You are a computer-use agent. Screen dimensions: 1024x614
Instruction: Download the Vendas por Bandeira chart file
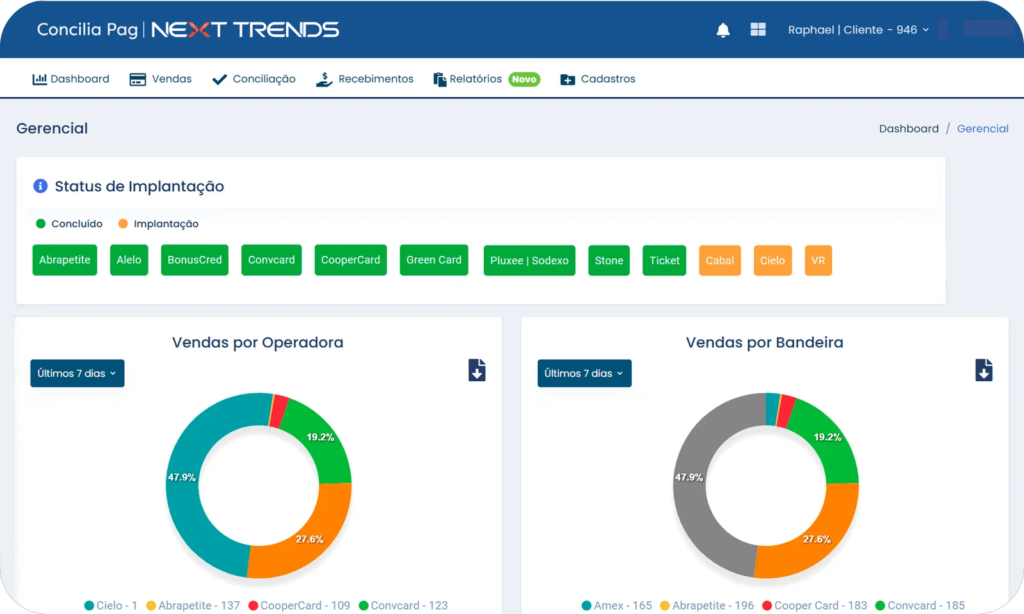tap(984, 370)
